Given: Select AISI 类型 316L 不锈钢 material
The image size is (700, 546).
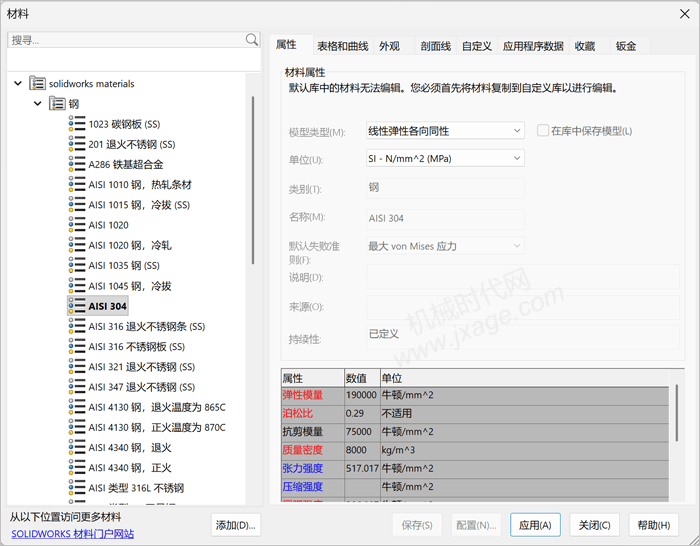Looking at the screenshot, I should coord(136,488).
